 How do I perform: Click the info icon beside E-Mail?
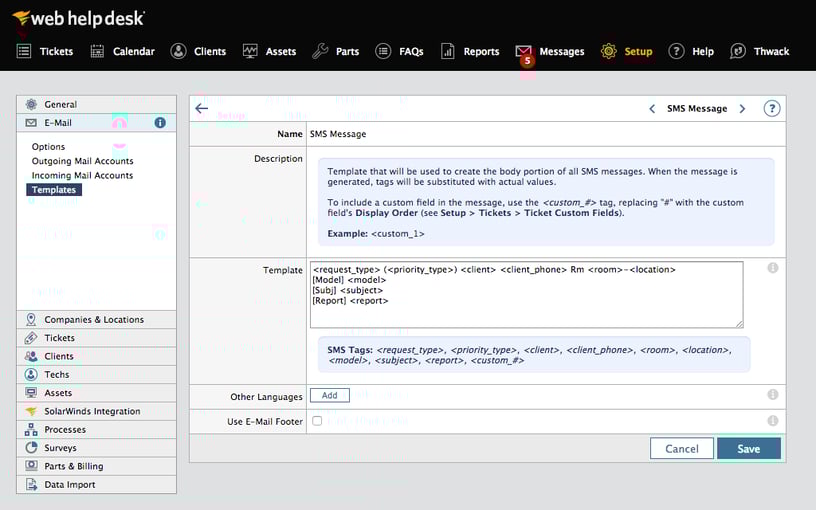pos(160,123)
